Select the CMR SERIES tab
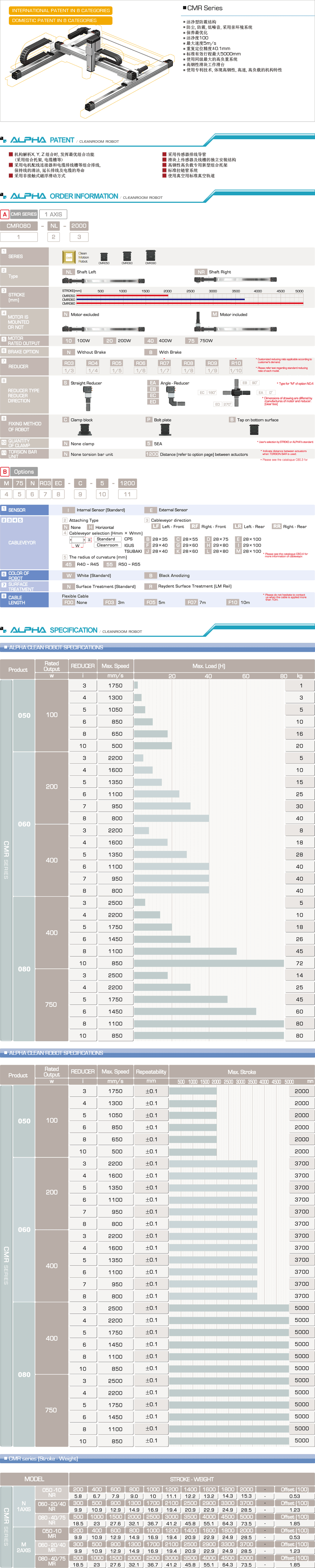Screen dimensions: 315x1568 pos(24,214)
